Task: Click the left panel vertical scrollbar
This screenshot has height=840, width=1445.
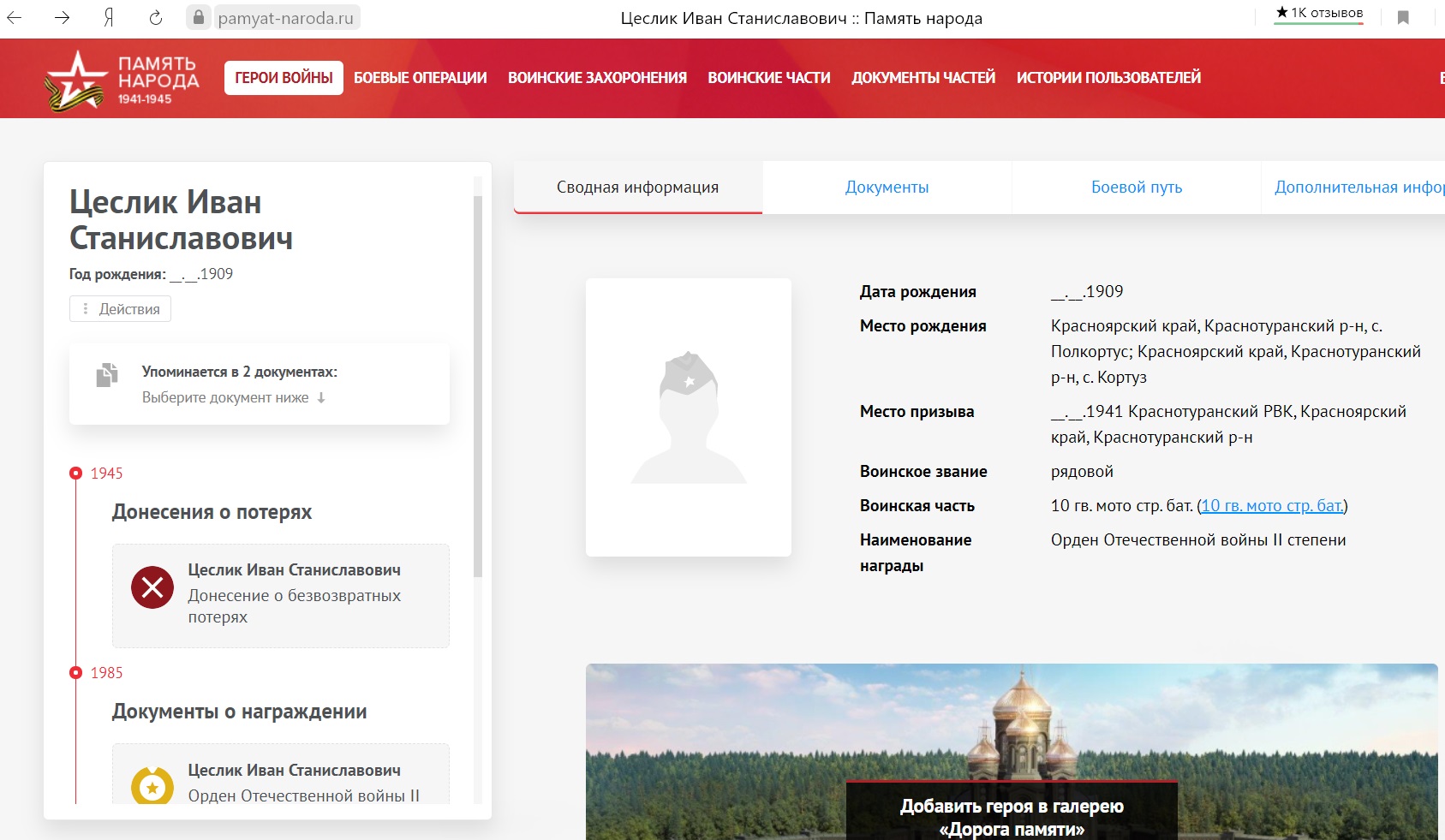Action: tap(478, 385)
